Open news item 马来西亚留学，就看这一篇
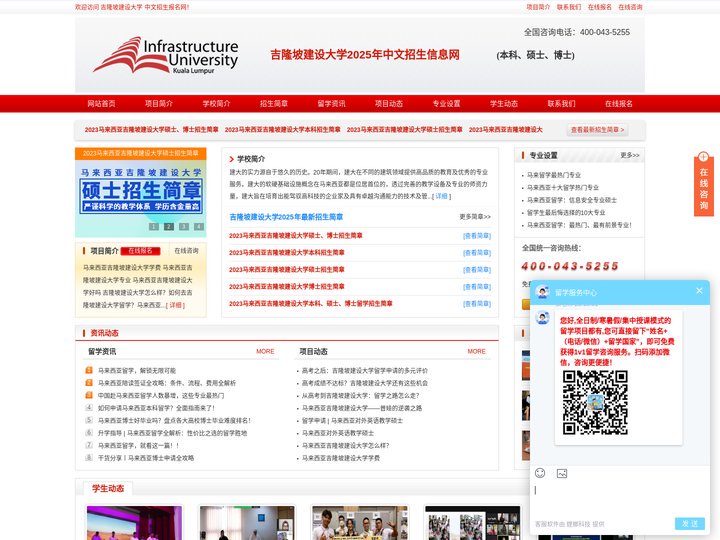This screenshot has height=540, width=720. (x=138, y=445)
